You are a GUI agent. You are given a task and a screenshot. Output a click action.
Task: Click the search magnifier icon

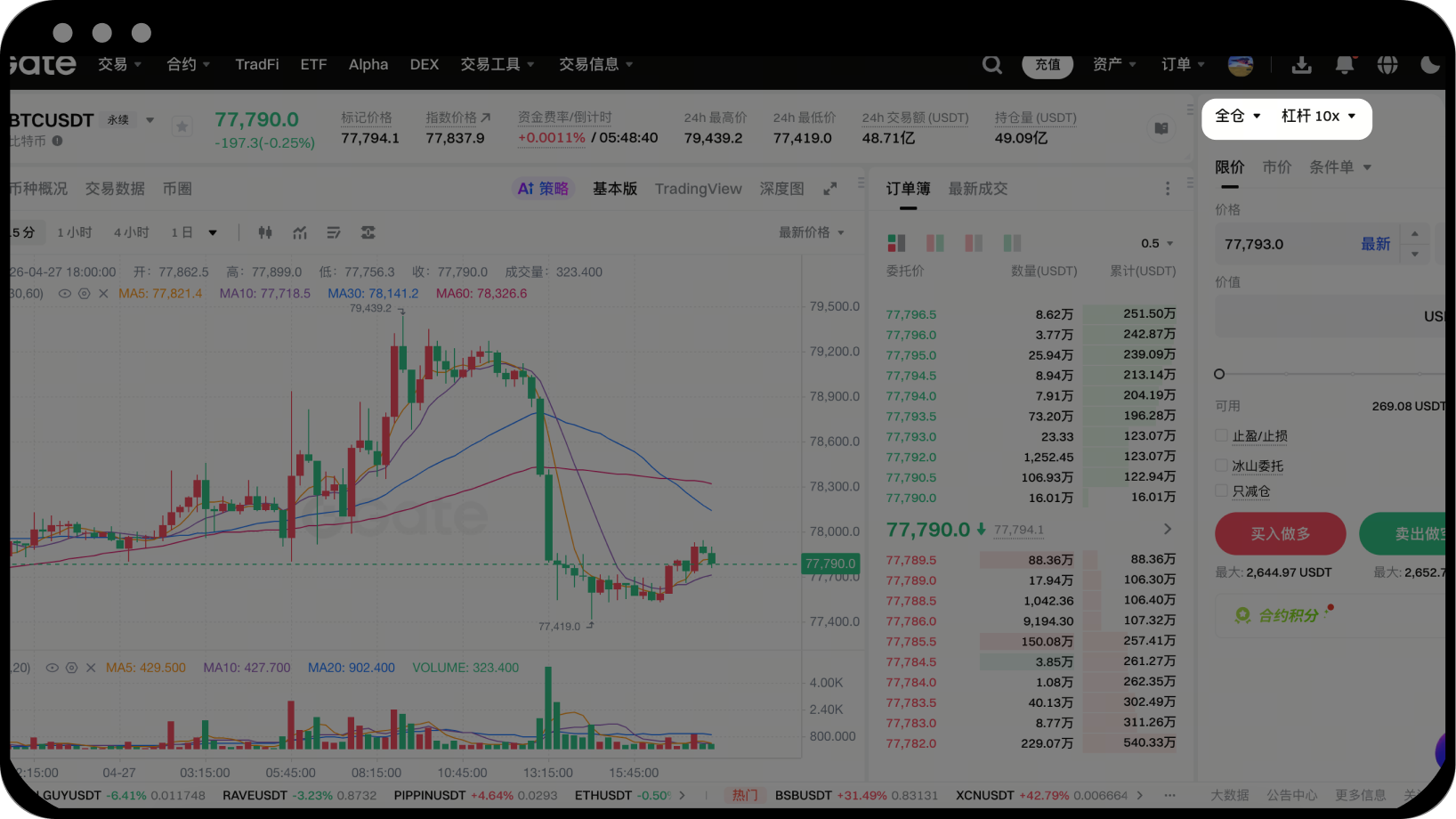coord(991,65)
